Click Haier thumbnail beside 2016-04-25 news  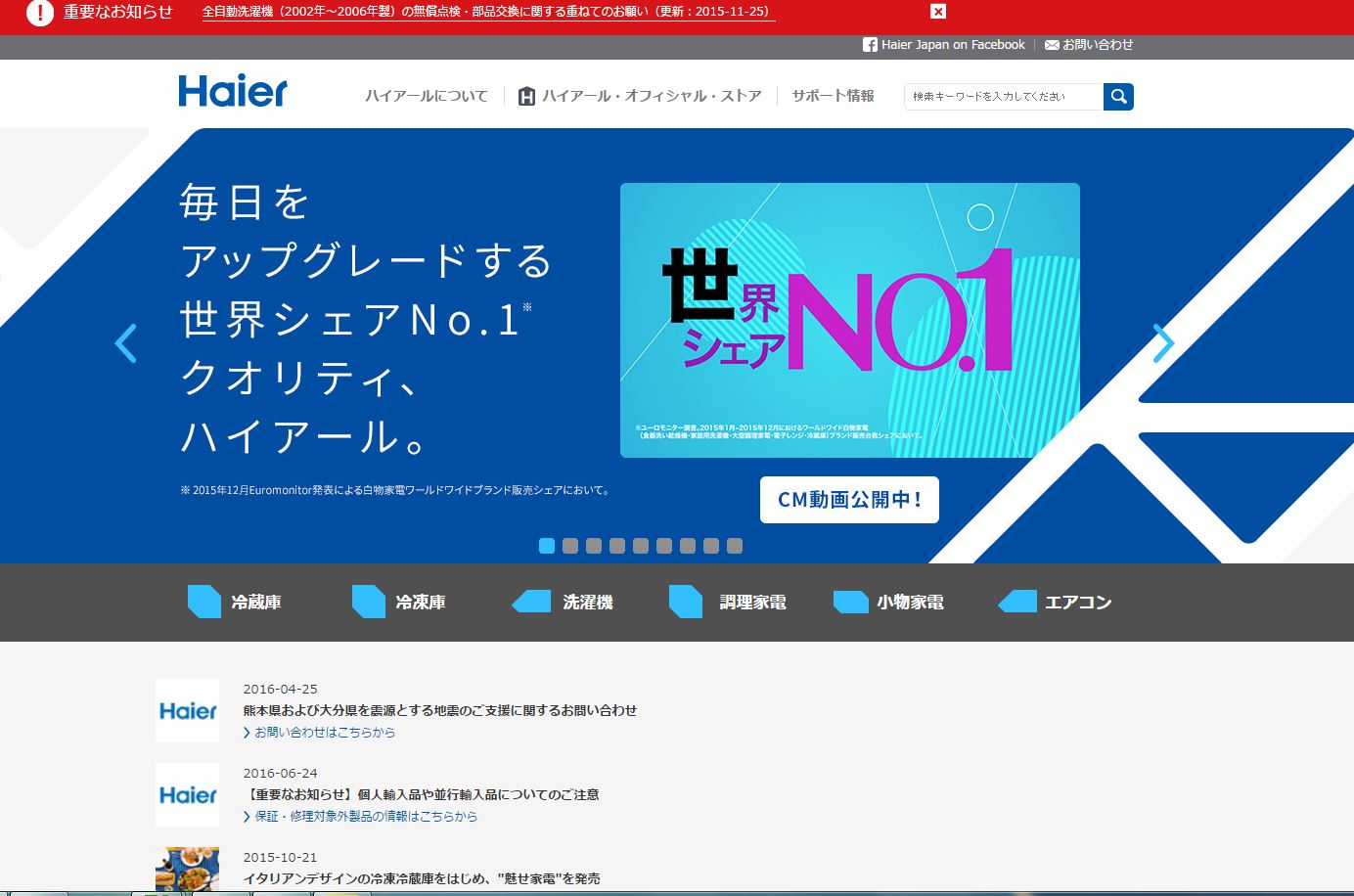tap(187, 710)
